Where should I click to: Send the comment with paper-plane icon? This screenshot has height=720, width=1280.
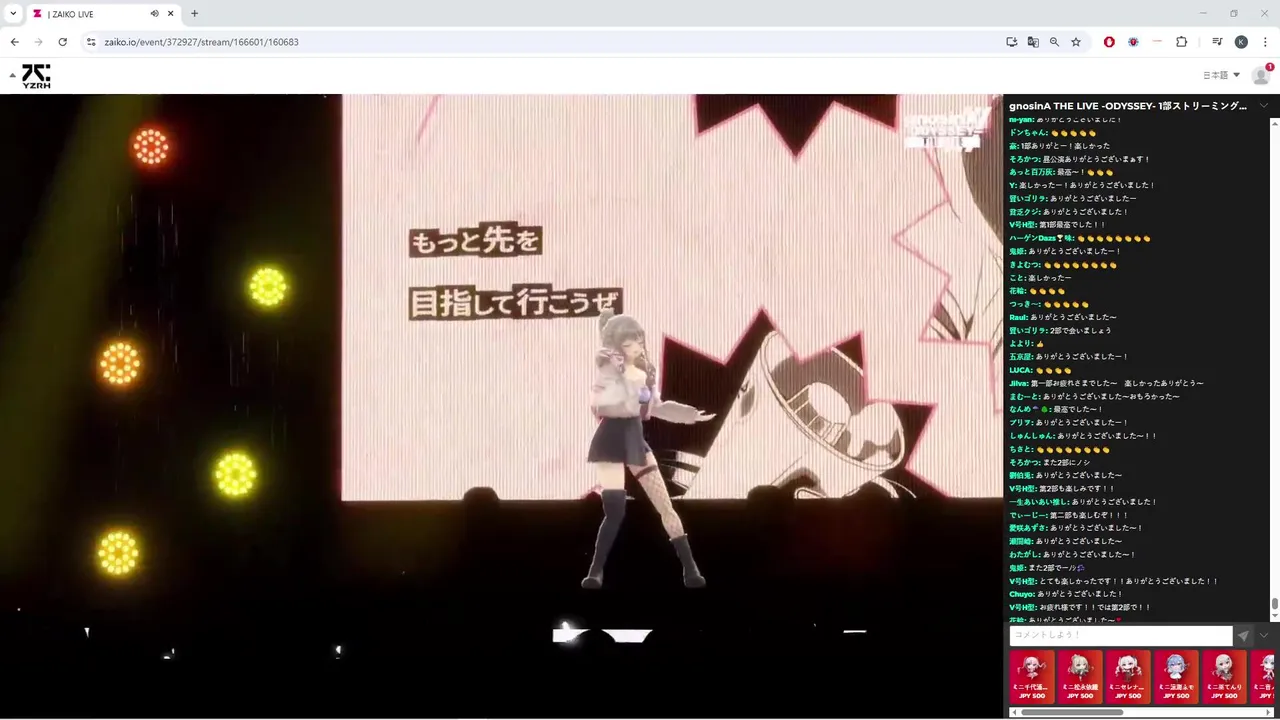pyautogui.click(x=1243, y=635)
